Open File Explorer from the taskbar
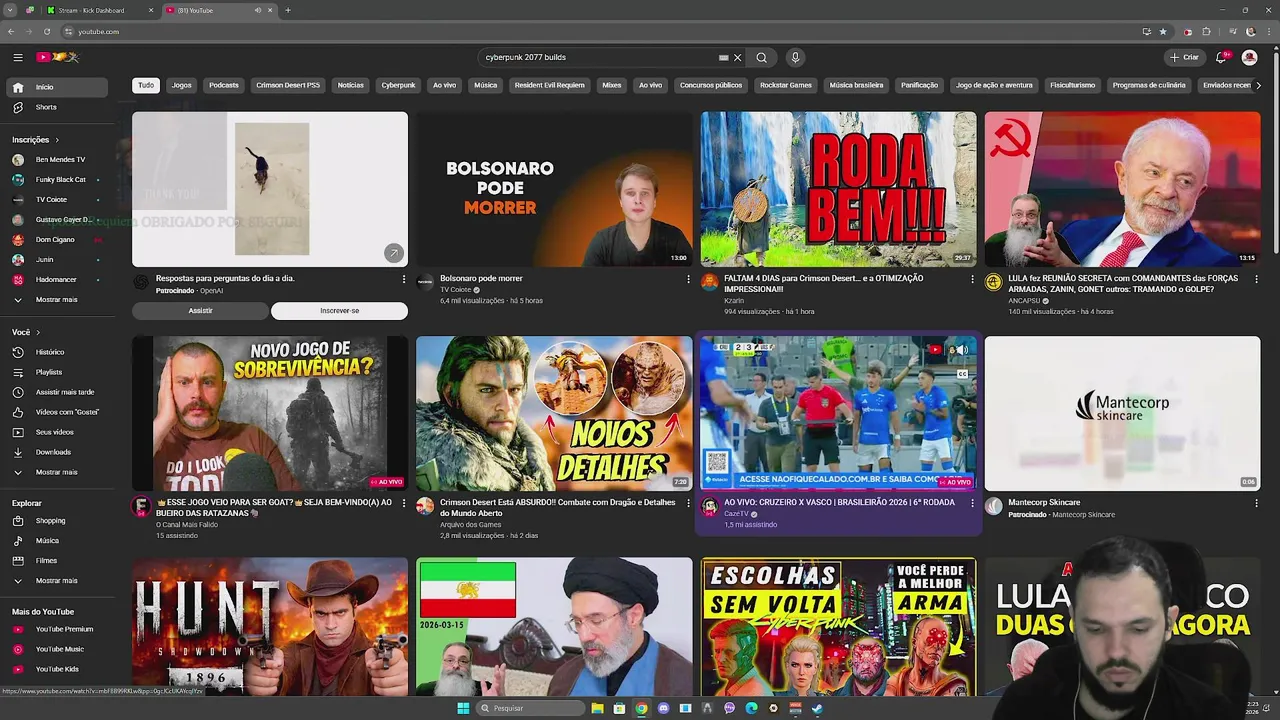The height and width of the screenshot is (720, 1280). click(x=598, y=708)
